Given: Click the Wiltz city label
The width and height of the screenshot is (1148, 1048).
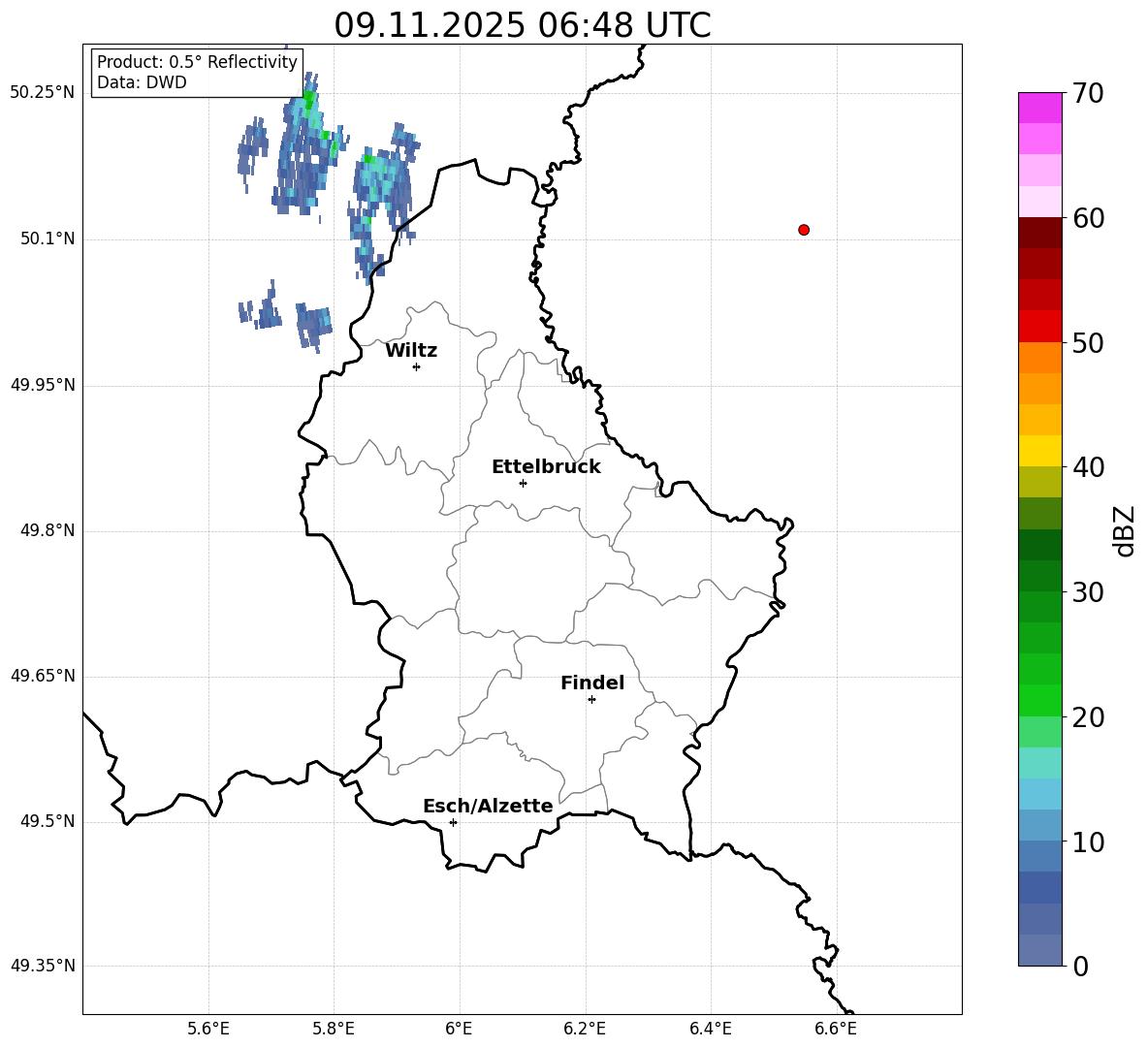Looking at the screenshot, I should tap(411, 351).
